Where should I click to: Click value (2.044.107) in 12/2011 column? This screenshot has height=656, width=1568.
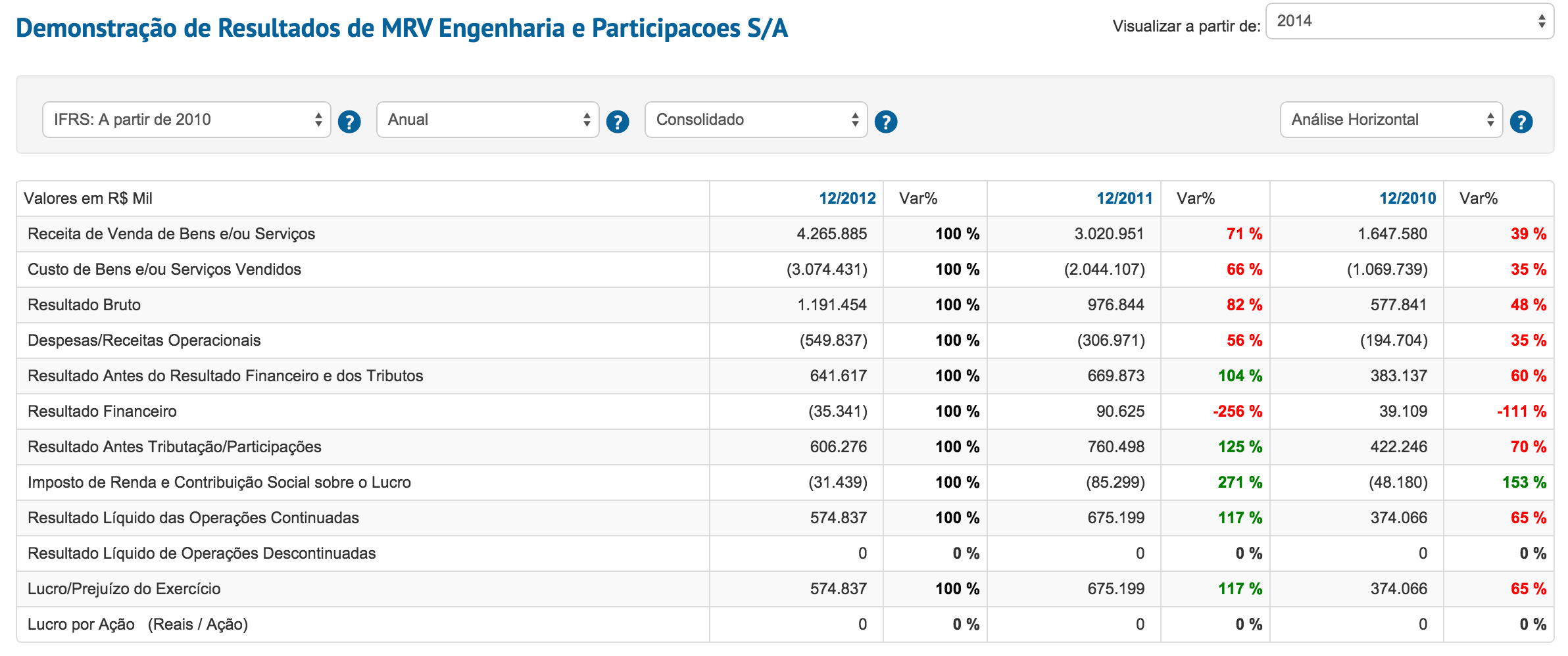pos(1104,269)
